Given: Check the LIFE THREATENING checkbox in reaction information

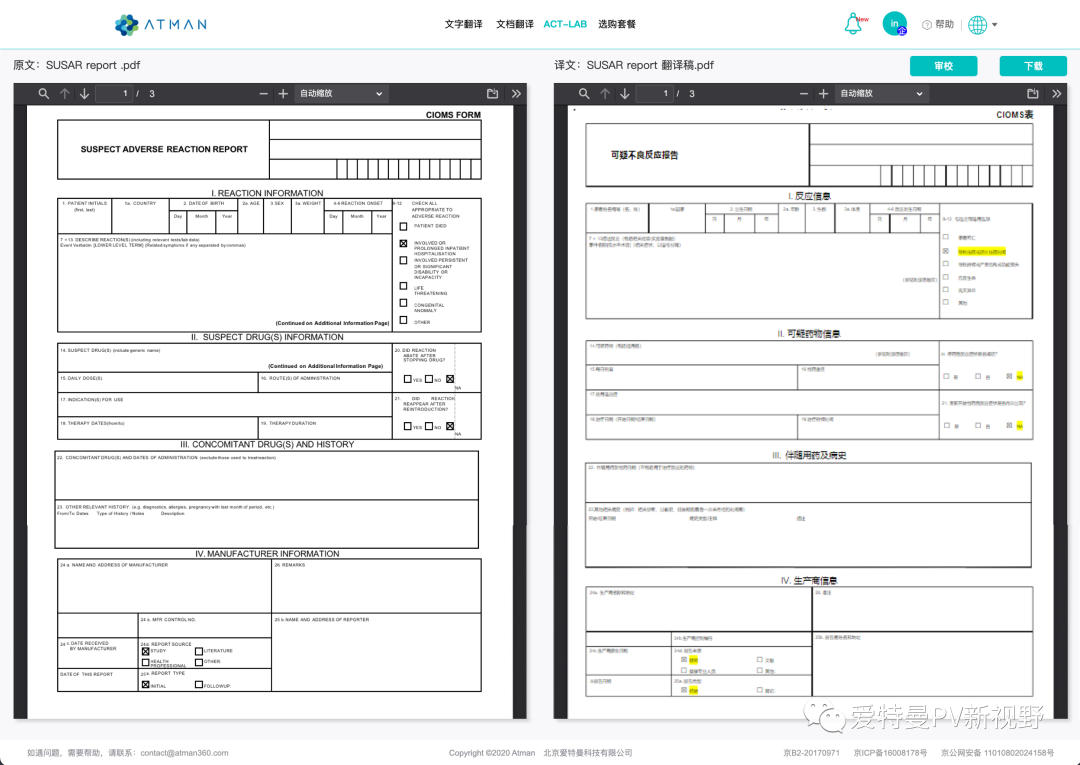Looking at the screenshot, I should pyautogui.click(x=403, y=286).
